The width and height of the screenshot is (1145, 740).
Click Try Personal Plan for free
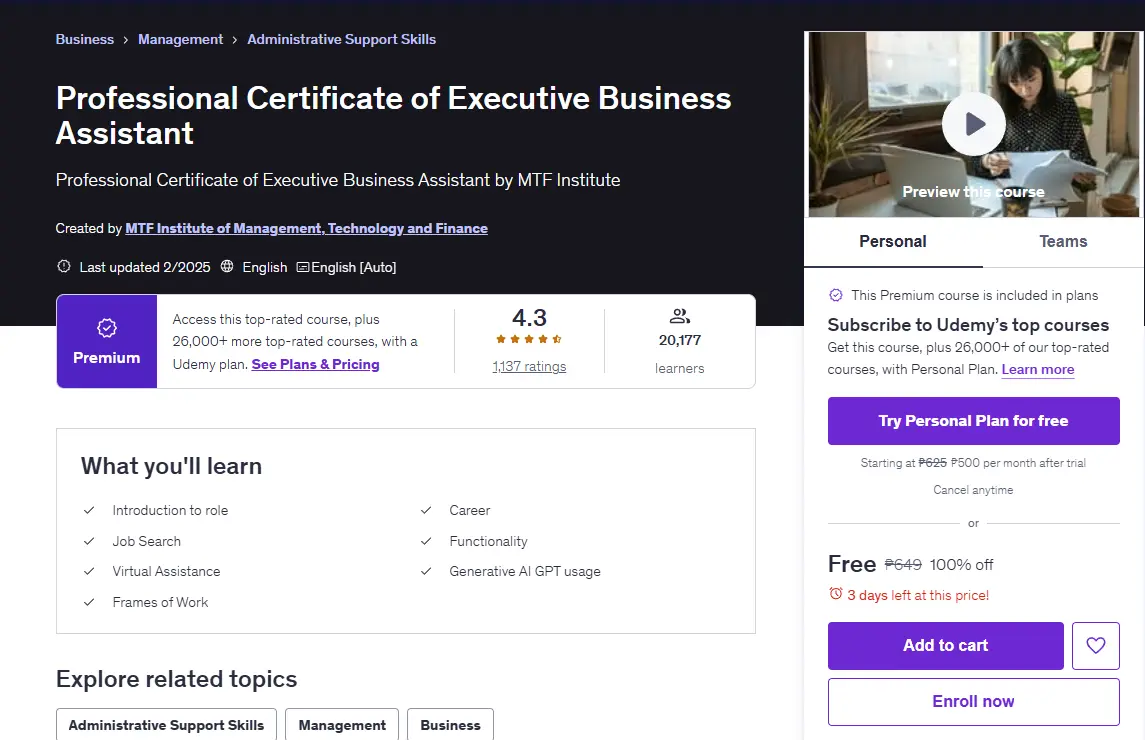click(973, 421)
